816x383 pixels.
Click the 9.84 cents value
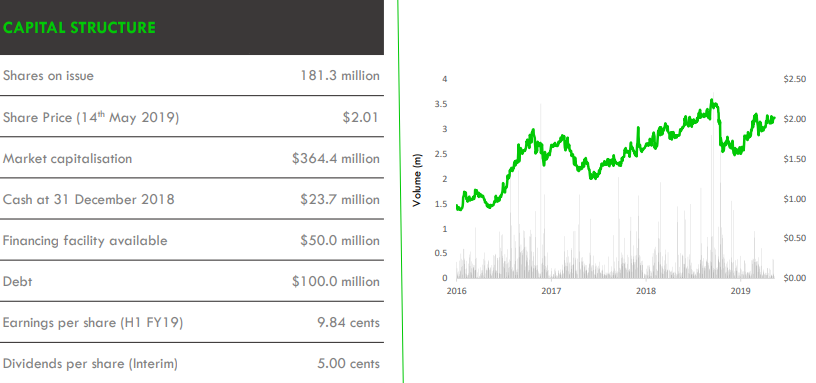[348, 323]
